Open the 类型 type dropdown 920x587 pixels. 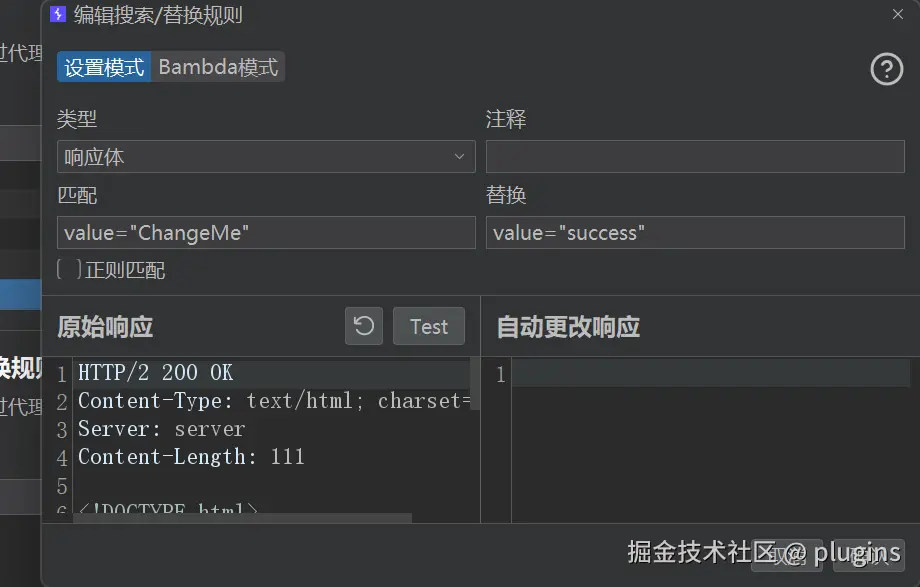265,157
